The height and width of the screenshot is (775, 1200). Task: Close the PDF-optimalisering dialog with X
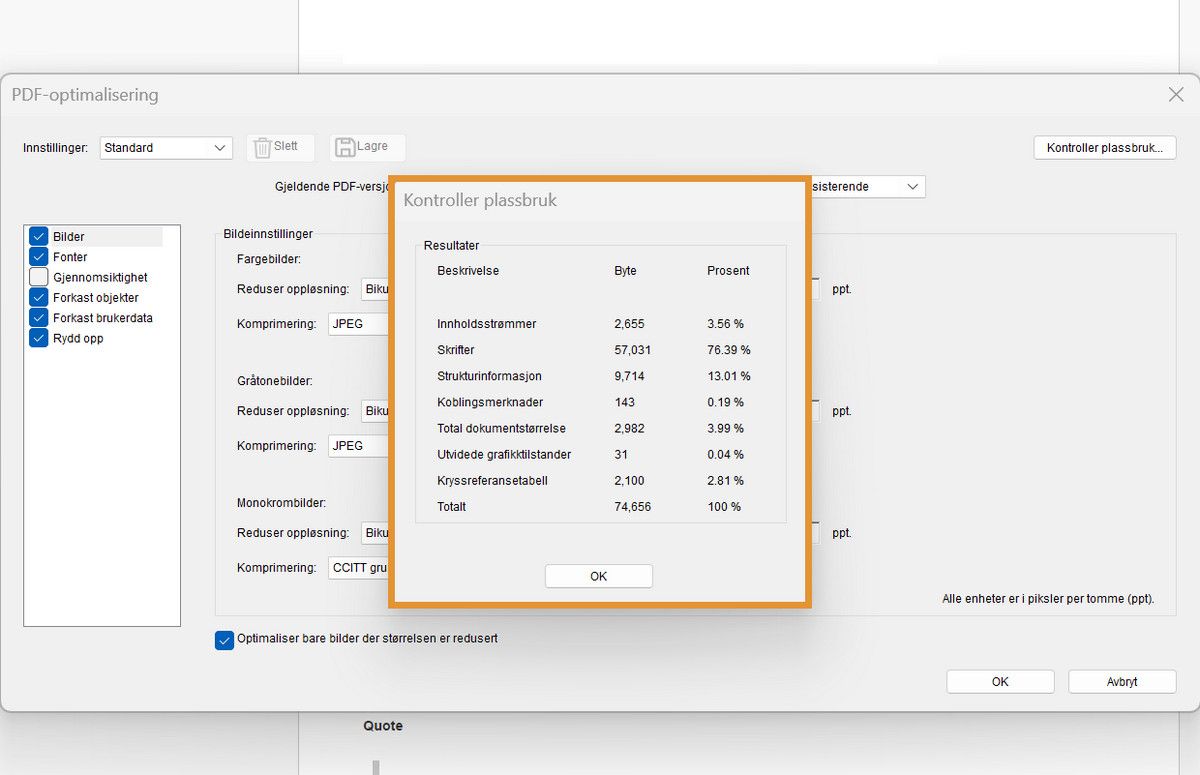[1176, 94]
